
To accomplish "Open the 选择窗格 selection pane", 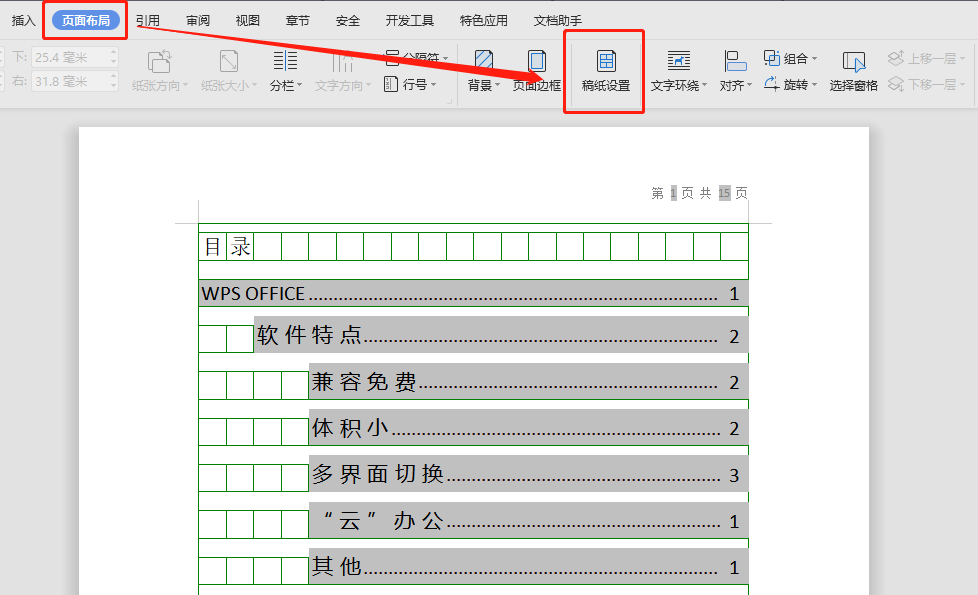I will 853,71.
